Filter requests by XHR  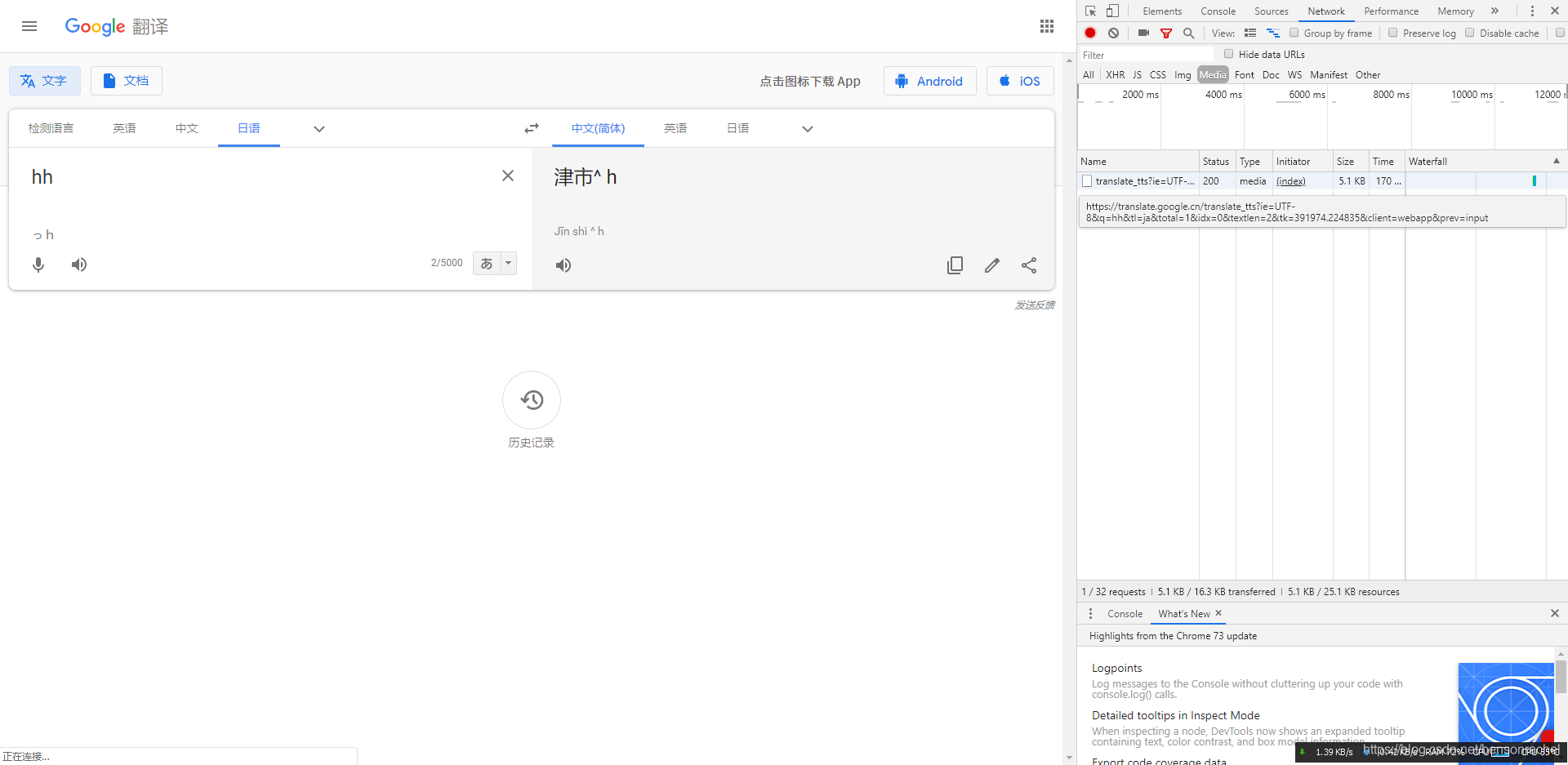click(x=1115, y=74)
